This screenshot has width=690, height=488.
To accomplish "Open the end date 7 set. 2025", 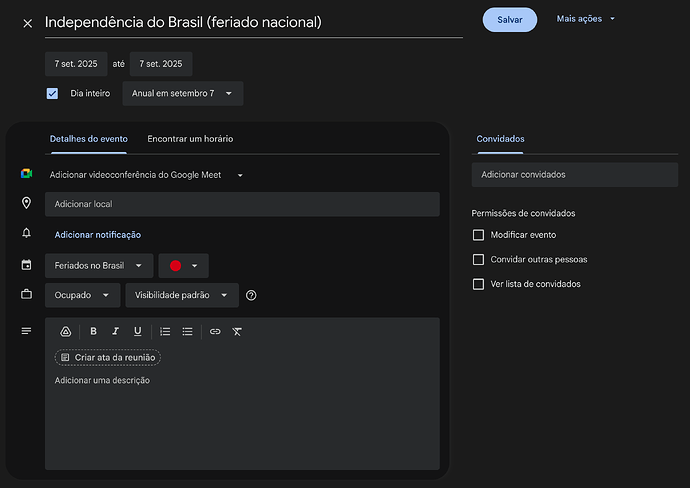I will 161,64.
